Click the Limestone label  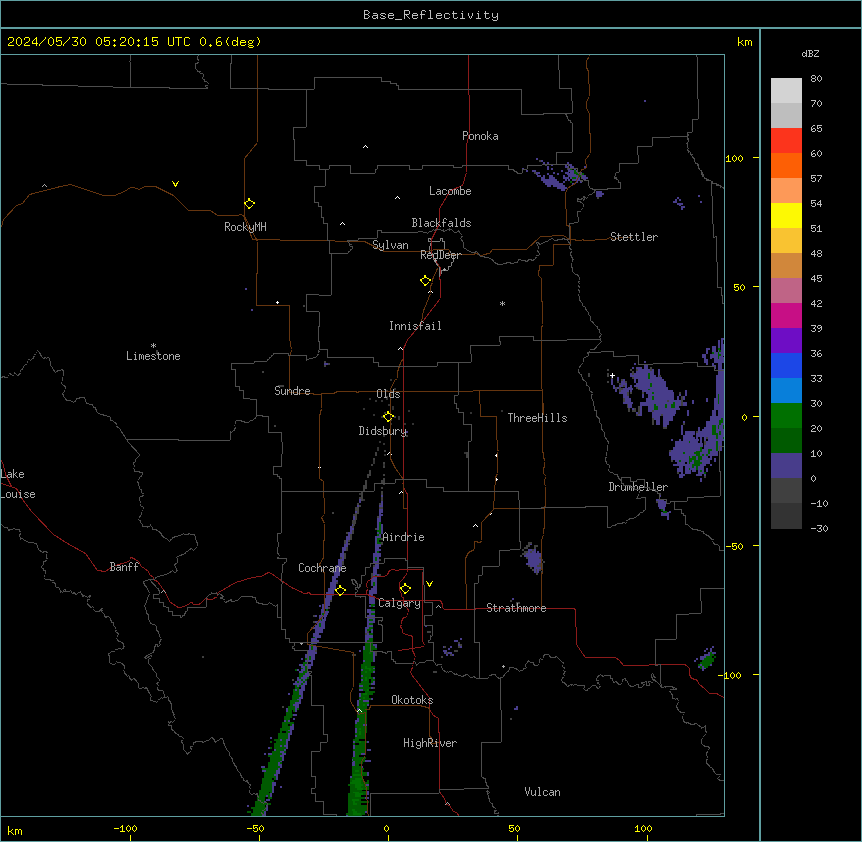coord(153,356)
